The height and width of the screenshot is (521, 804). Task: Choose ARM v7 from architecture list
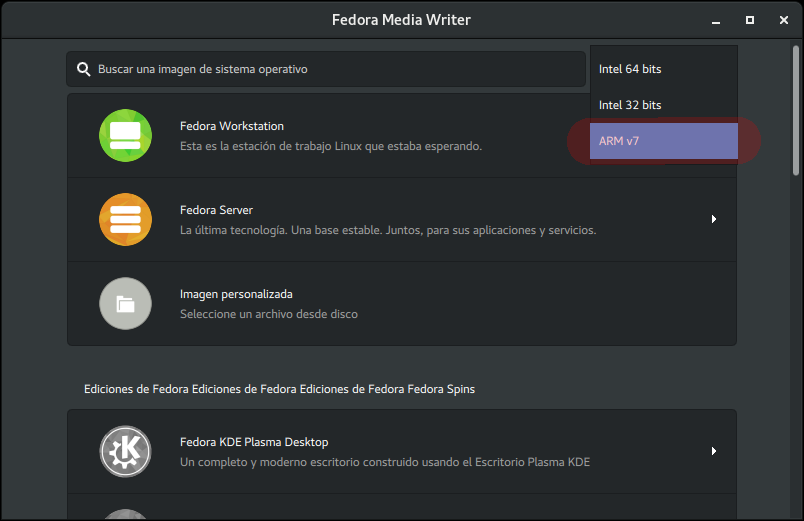pyautogui.click(x=664, y=141)
